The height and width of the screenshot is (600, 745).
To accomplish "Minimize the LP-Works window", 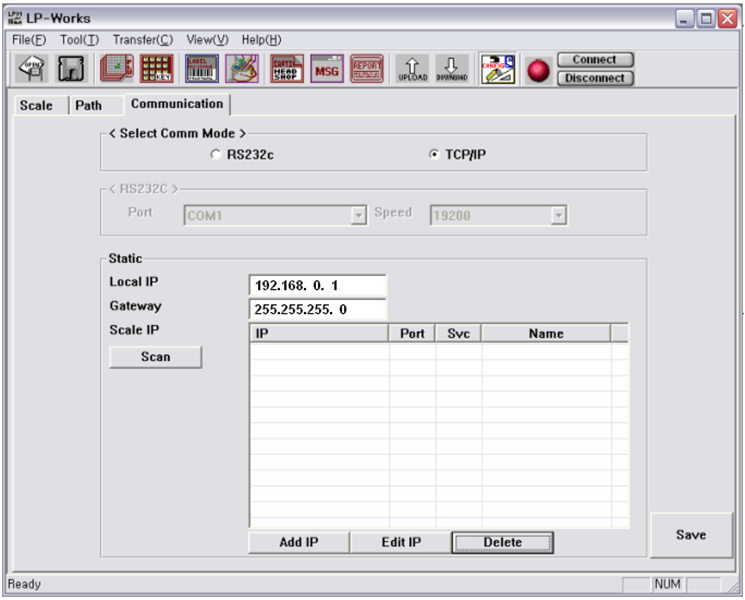I will click(x=685, y=19).
